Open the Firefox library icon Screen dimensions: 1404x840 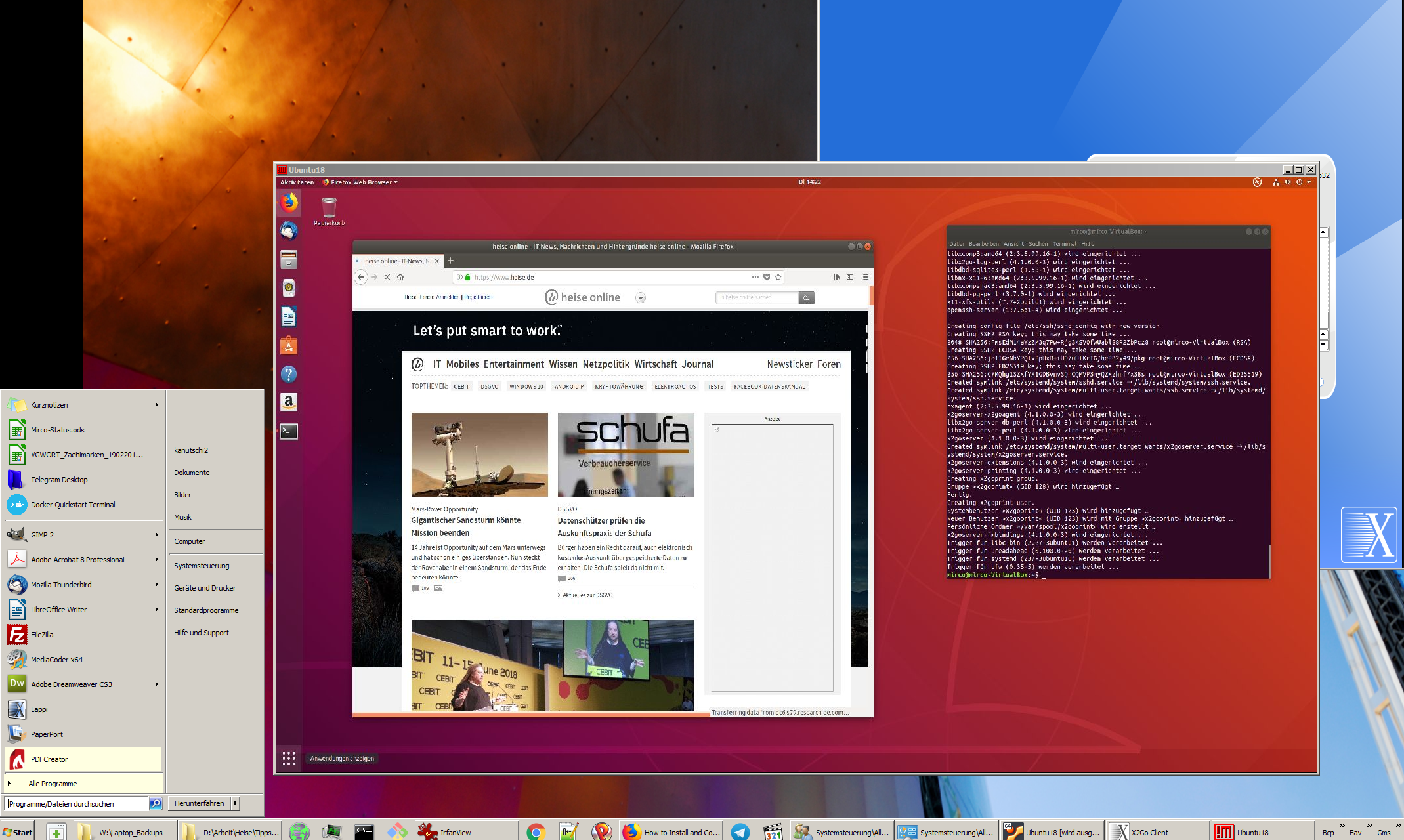pyautogui.click(x=837, y=277)
